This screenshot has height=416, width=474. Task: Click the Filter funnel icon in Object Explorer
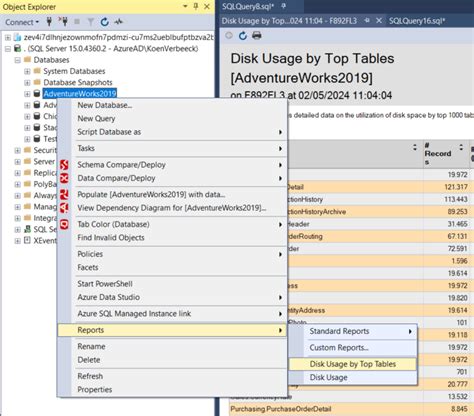91,22
